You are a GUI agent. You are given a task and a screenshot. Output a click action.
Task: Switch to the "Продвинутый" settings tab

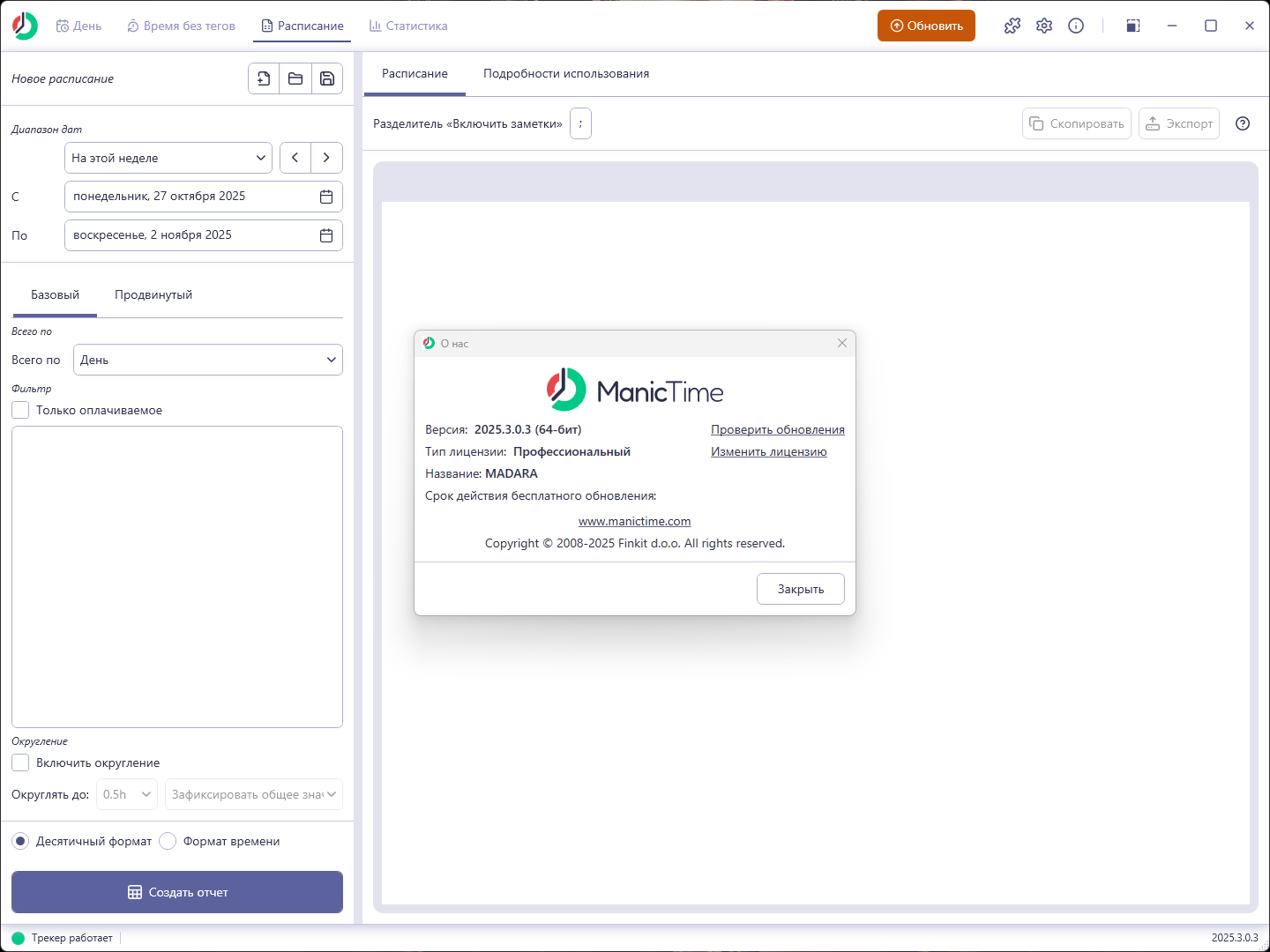point(153,295)
